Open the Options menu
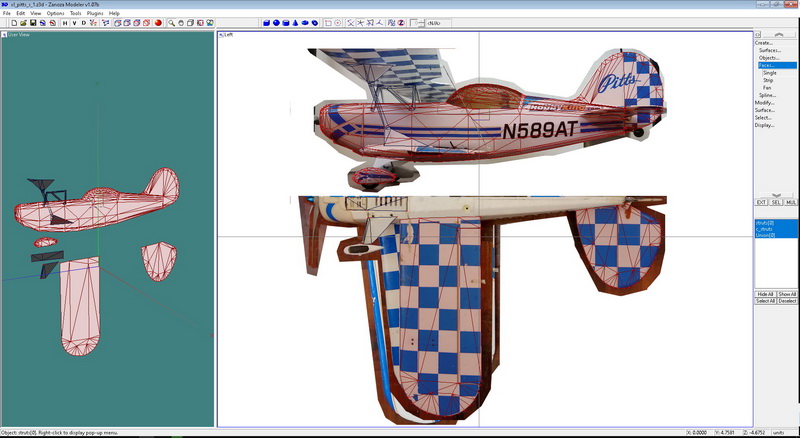Image resolution: width=800 pixels, height=438 pixels. tap(54, 13)
